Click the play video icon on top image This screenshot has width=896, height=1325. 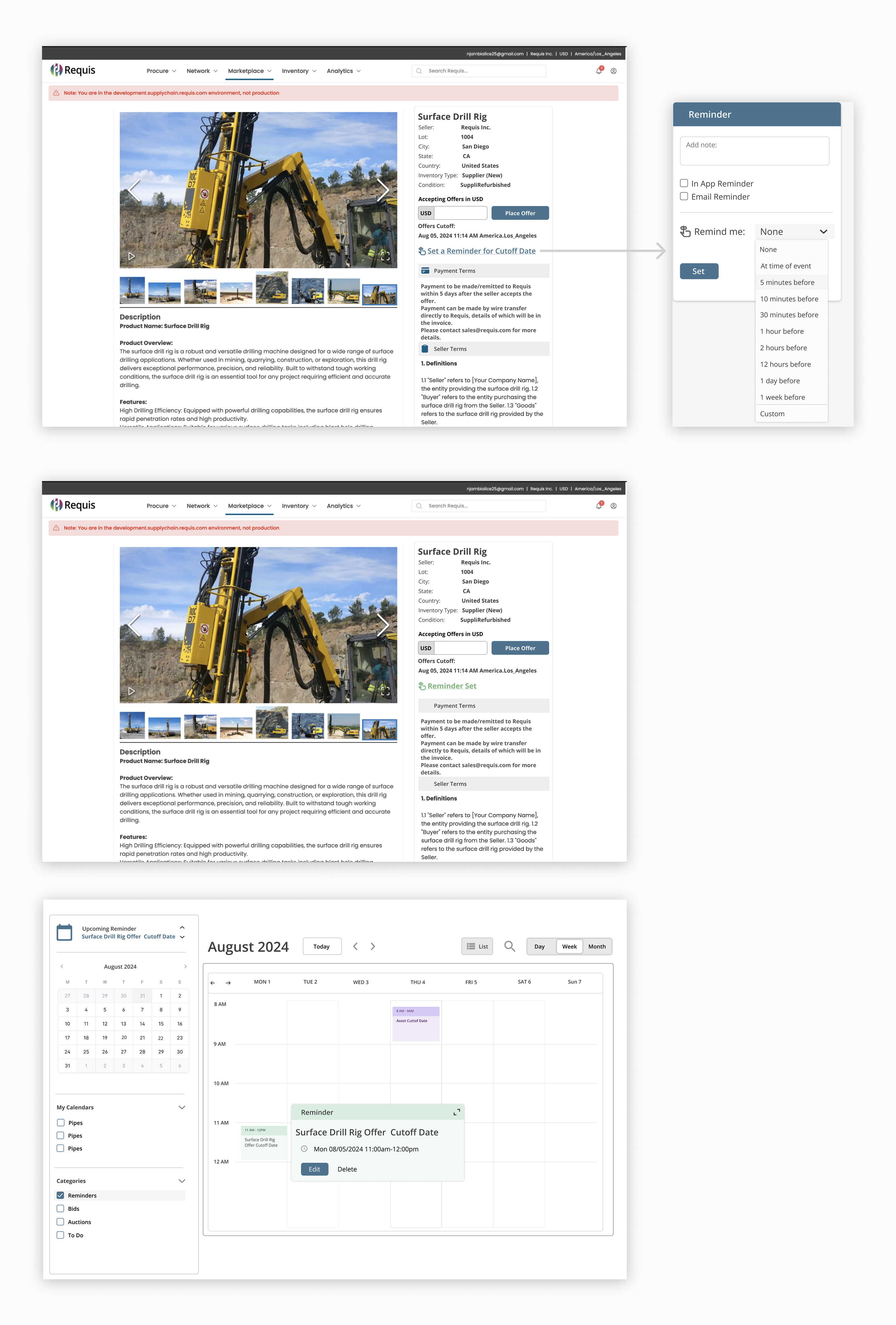click(131, 256)
